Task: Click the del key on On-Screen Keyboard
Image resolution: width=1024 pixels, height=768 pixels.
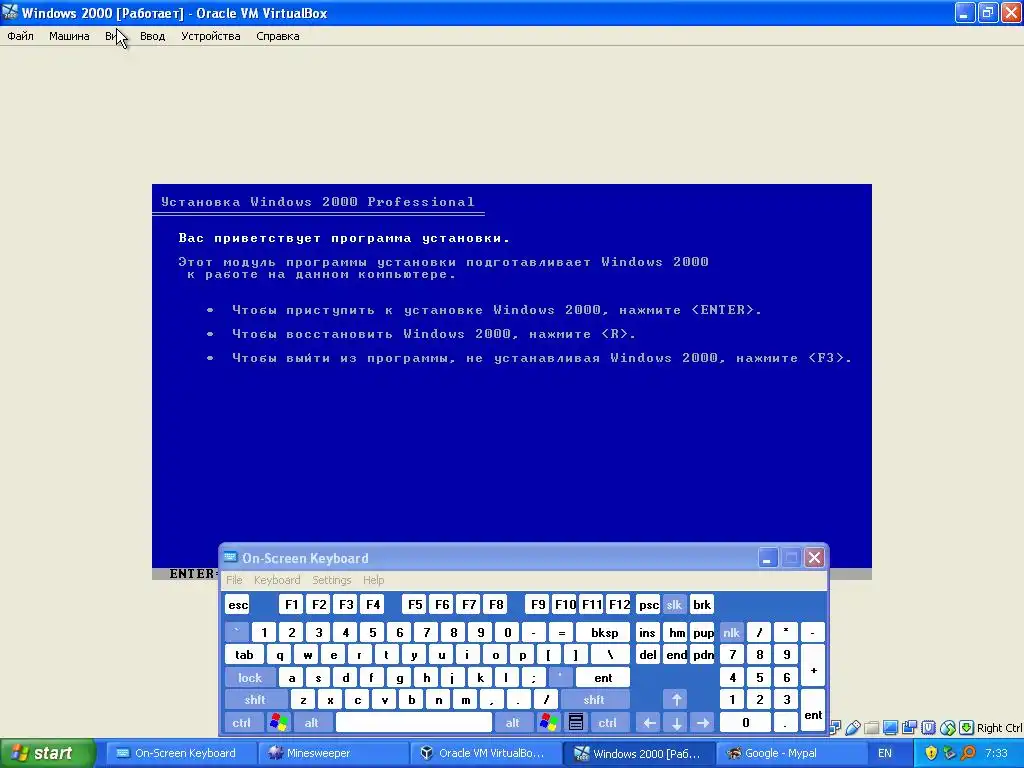Action: pos(648,654)
